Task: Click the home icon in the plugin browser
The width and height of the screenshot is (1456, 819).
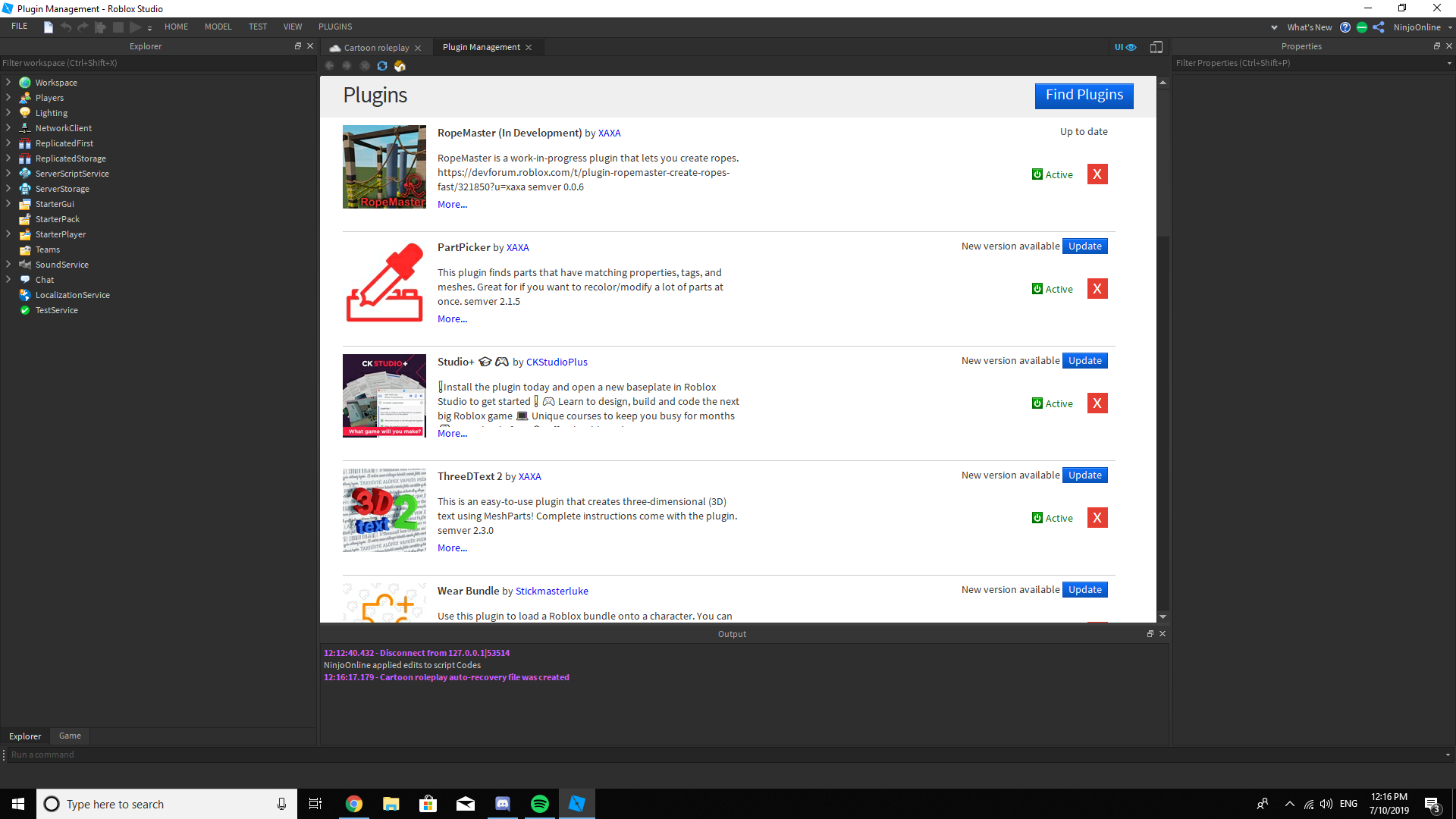Action: click(400, 66)
